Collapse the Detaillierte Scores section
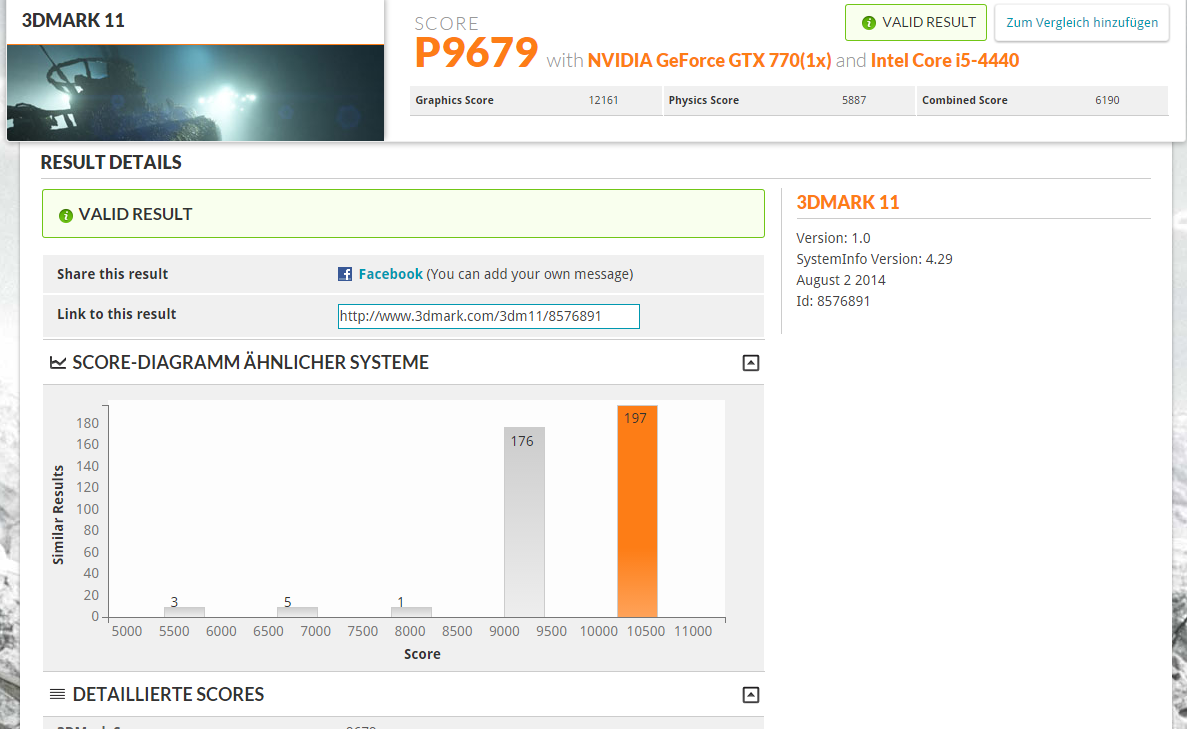This screenshot has height=729, width=1187. click(x=750, y=694)
